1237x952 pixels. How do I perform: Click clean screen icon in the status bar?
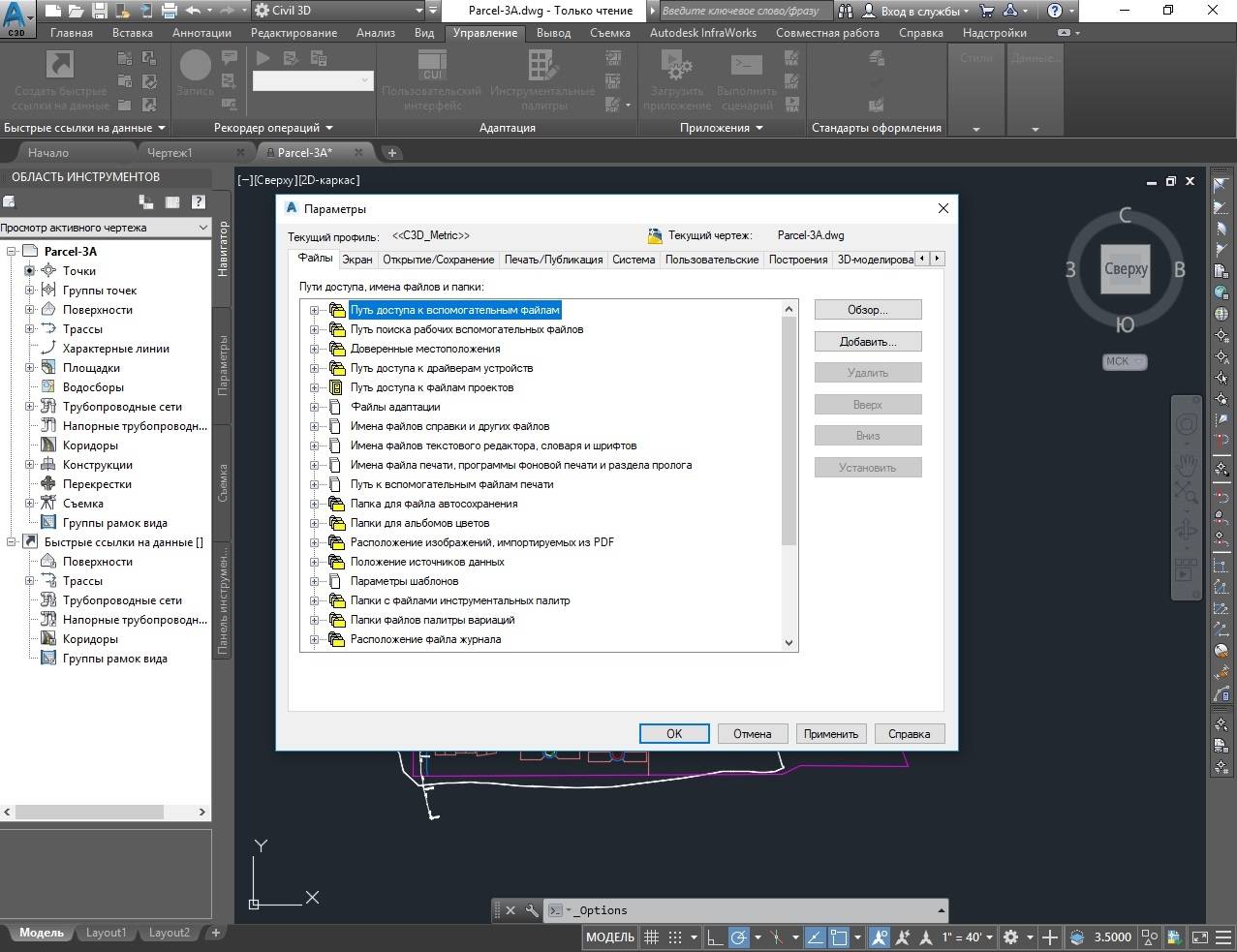click(1200, 937)
